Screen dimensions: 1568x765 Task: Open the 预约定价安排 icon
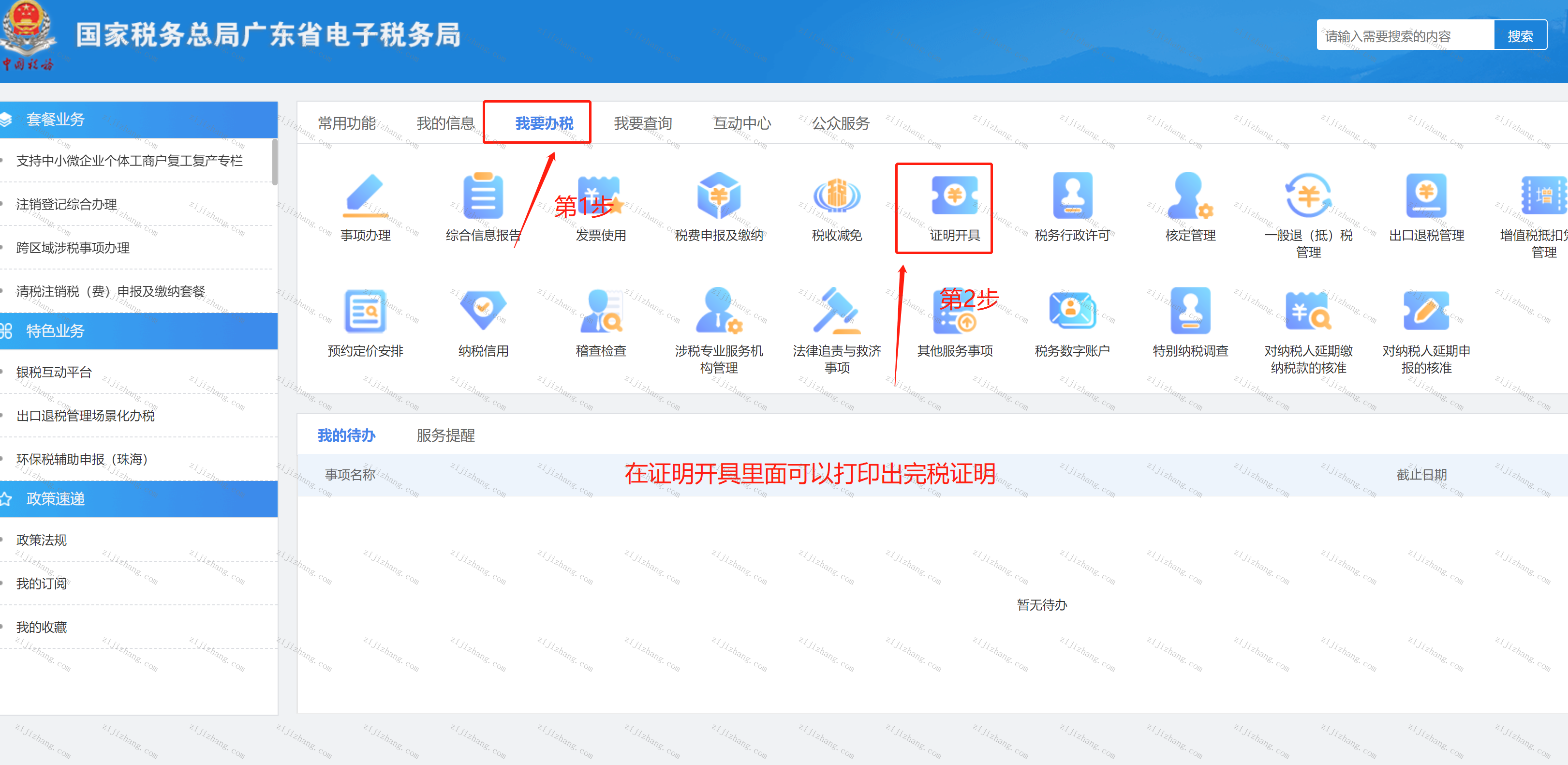tap(365, 311)
